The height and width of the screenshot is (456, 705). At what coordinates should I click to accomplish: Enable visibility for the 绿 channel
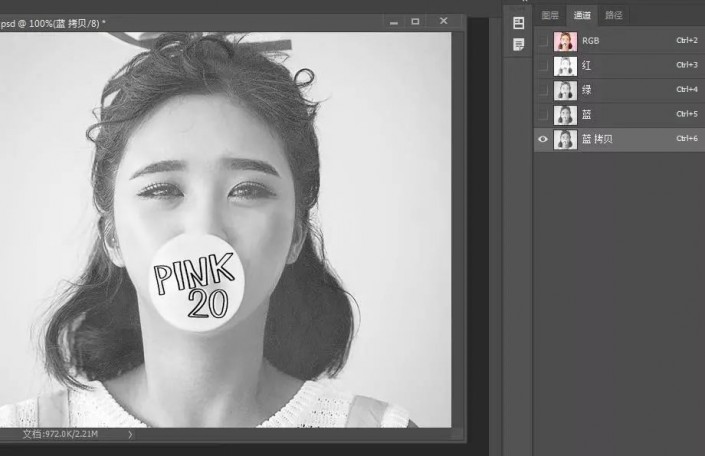(543, 90)
